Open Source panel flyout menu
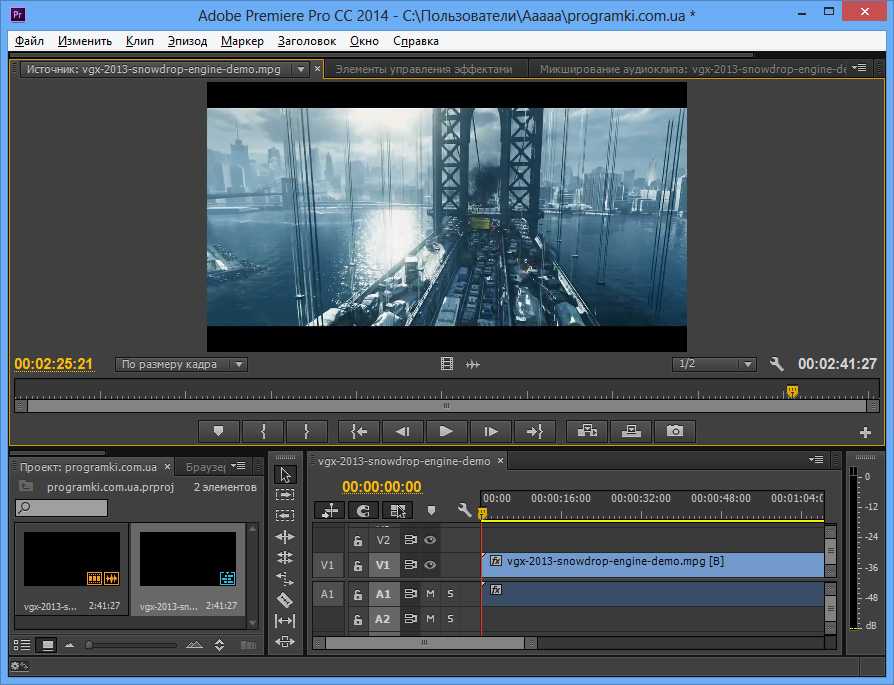 coord(860,68)
